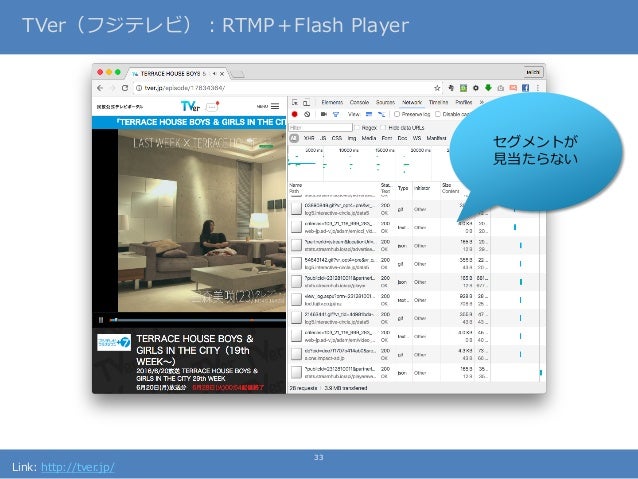The image size is (638, 479).
Task: Enable the Preserve log checkbox
Action: pos(397,114)
